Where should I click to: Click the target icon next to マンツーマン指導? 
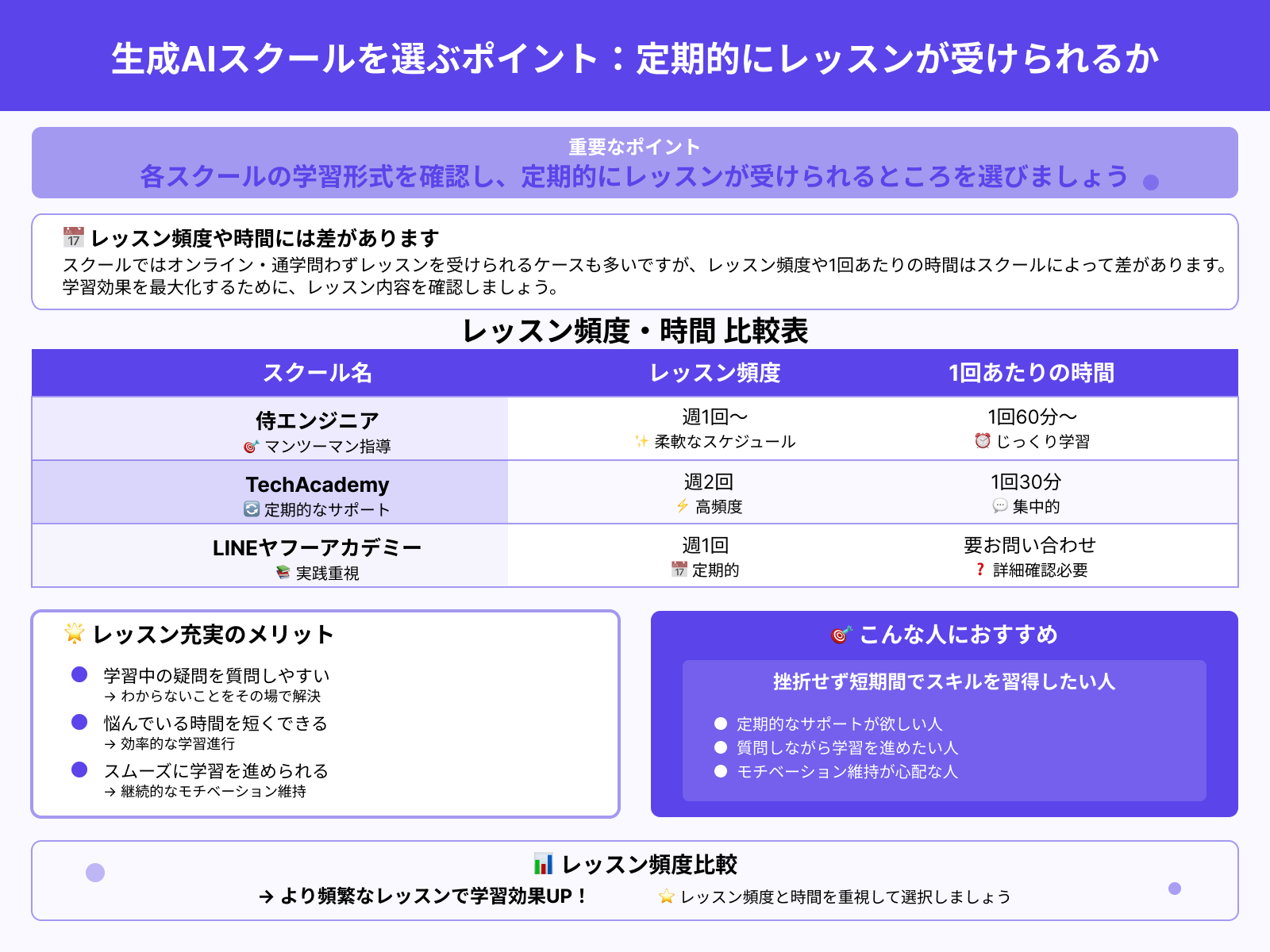coord(251,447)
